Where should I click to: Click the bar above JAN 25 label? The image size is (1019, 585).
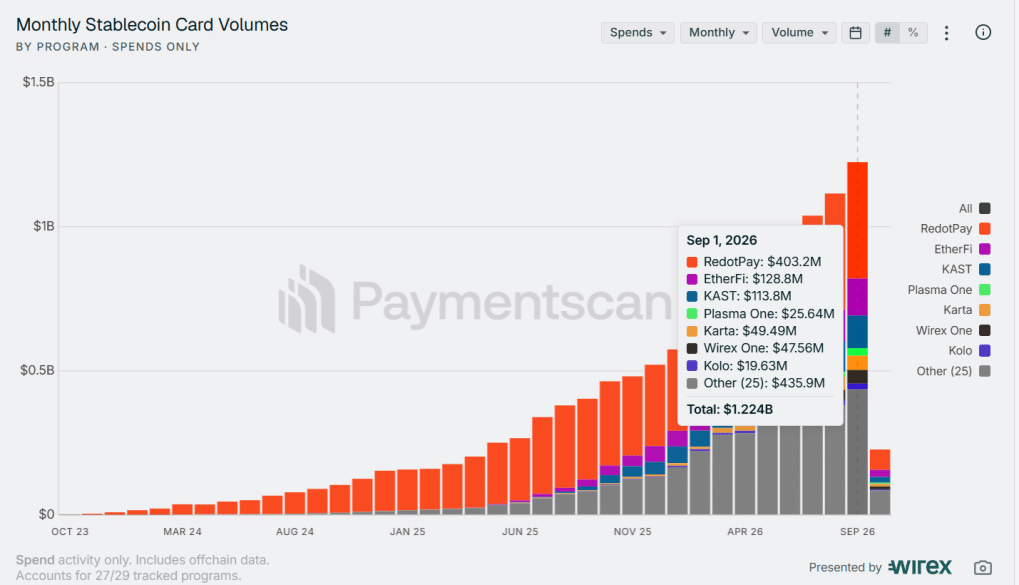(407, 492)
